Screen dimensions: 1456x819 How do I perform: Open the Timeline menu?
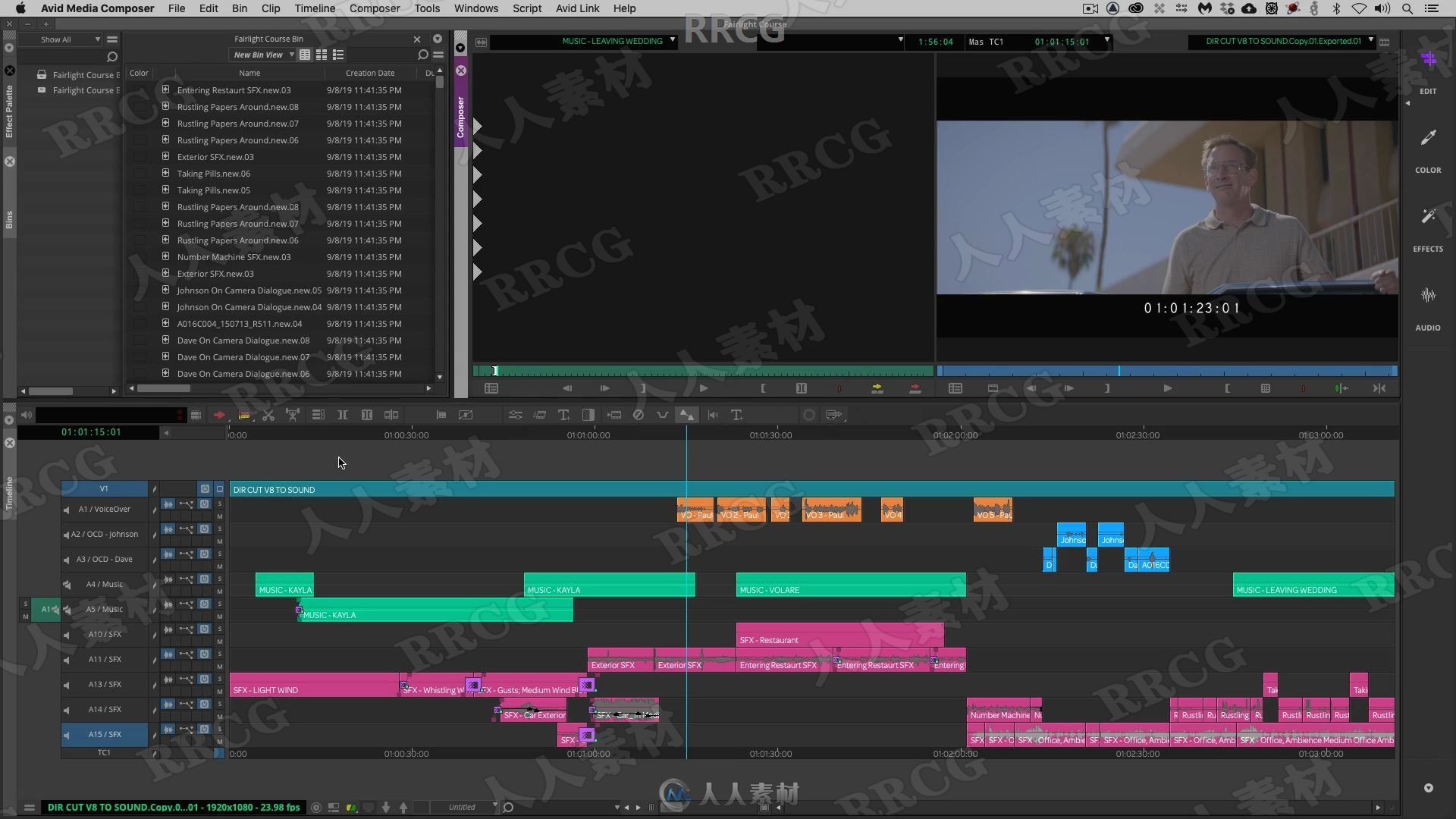coord(315,8)
